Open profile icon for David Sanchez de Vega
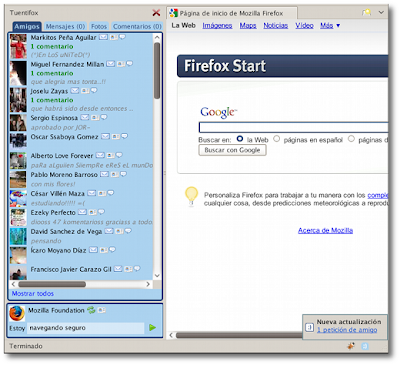 [119, 231]
